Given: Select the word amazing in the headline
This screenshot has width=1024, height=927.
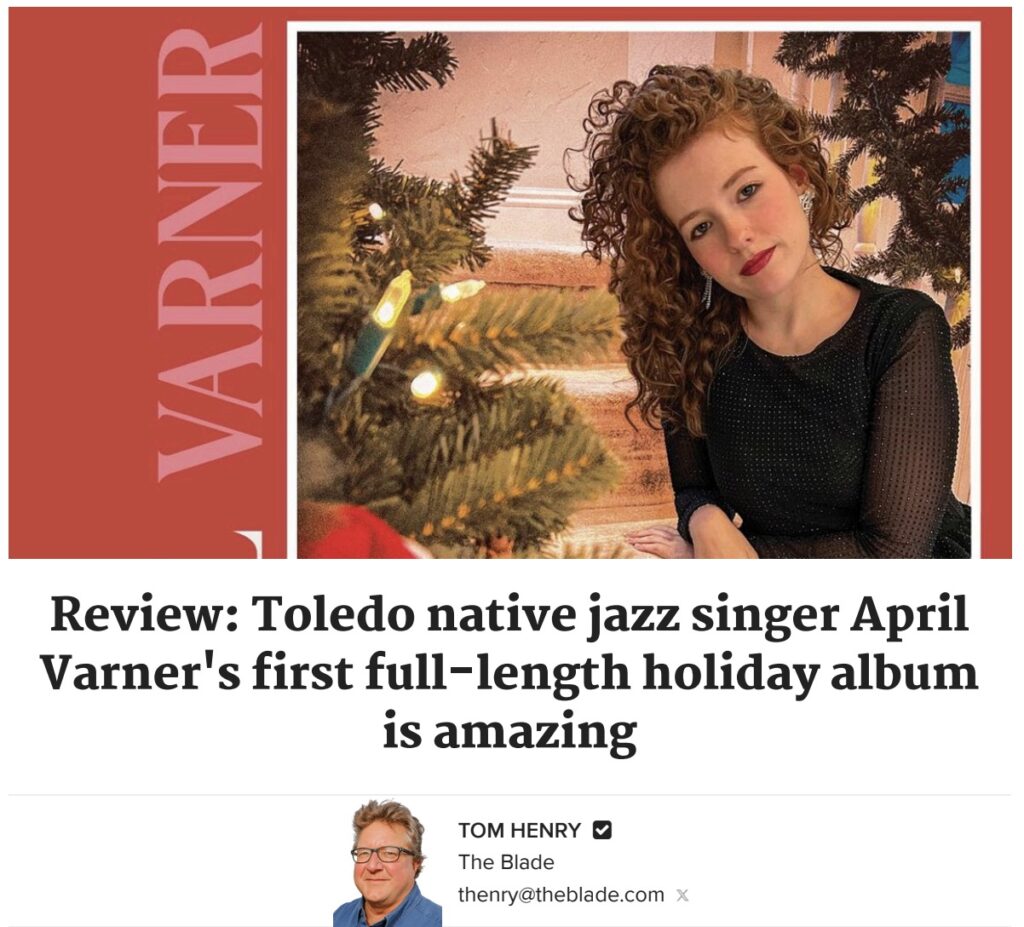Looking at the screenshot, I should (x=534, y=734).
